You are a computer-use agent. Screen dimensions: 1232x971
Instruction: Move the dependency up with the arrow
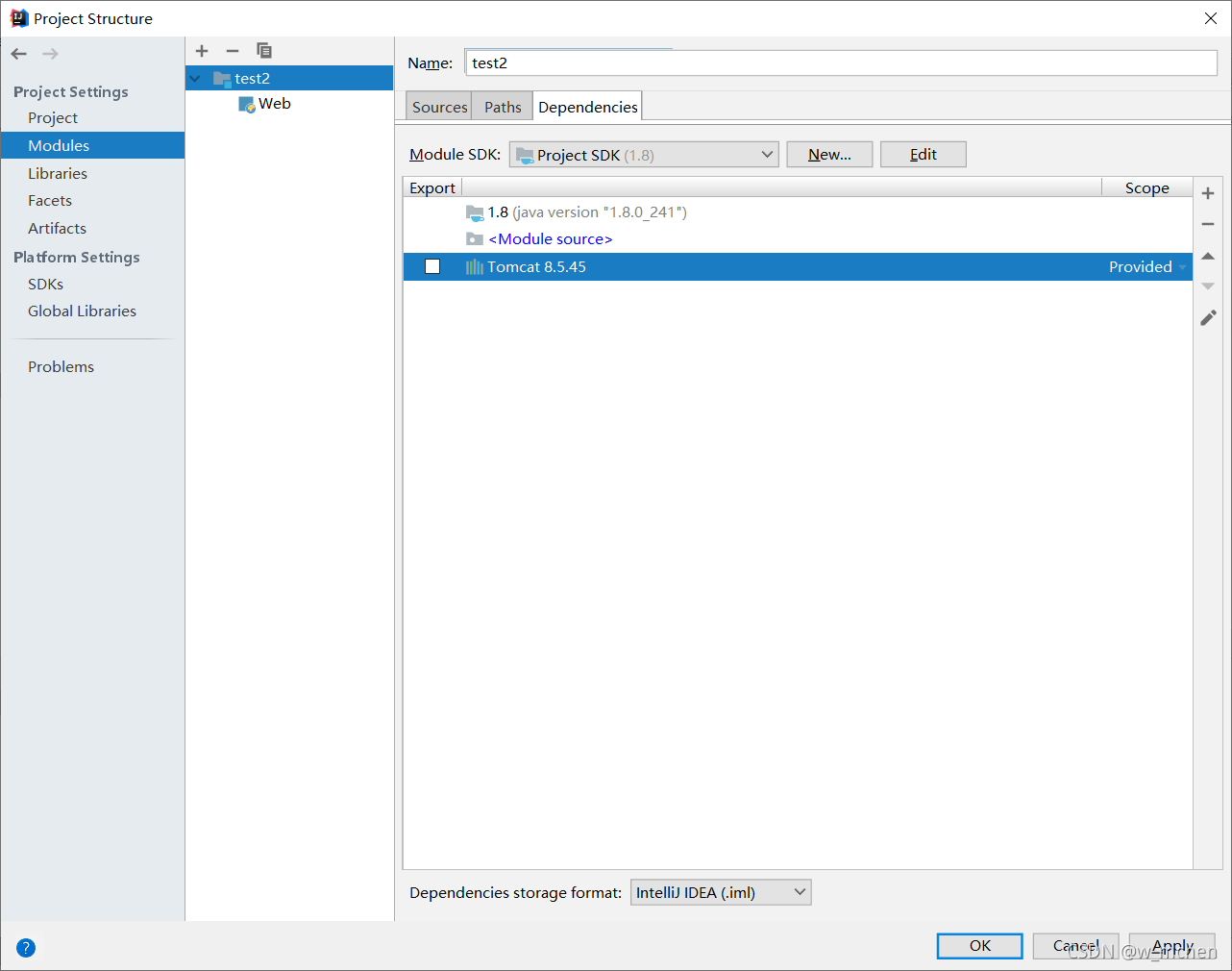1208,256
